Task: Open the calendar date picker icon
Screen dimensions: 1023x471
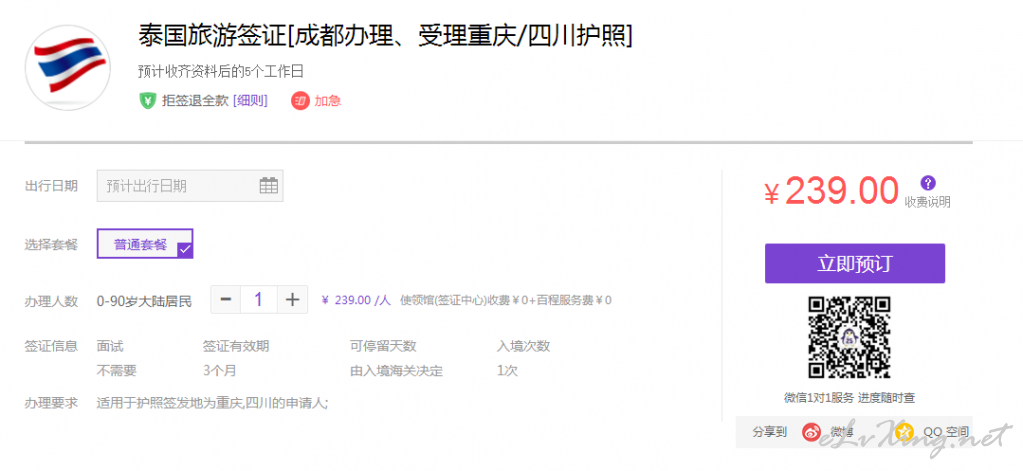Action: (x=268, y=185)
